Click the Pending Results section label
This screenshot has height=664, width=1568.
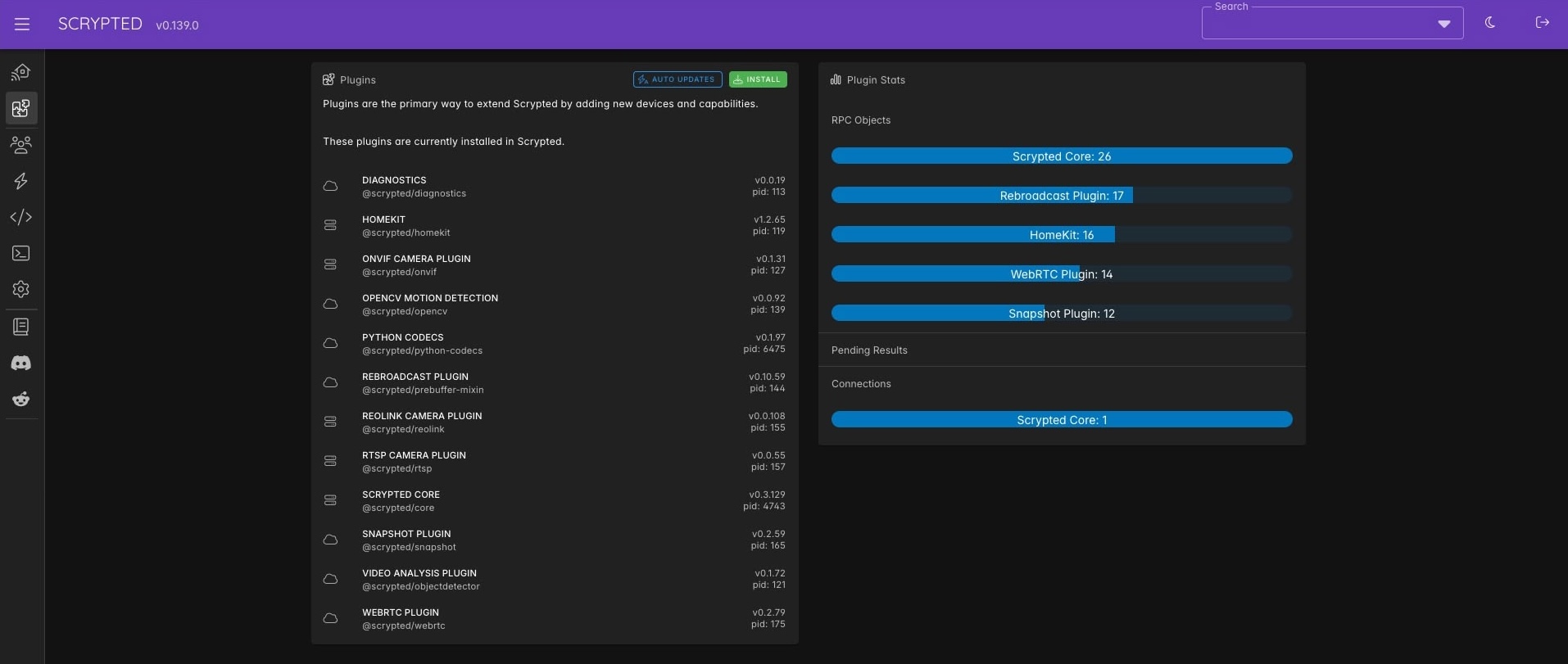tap(869, 350)
